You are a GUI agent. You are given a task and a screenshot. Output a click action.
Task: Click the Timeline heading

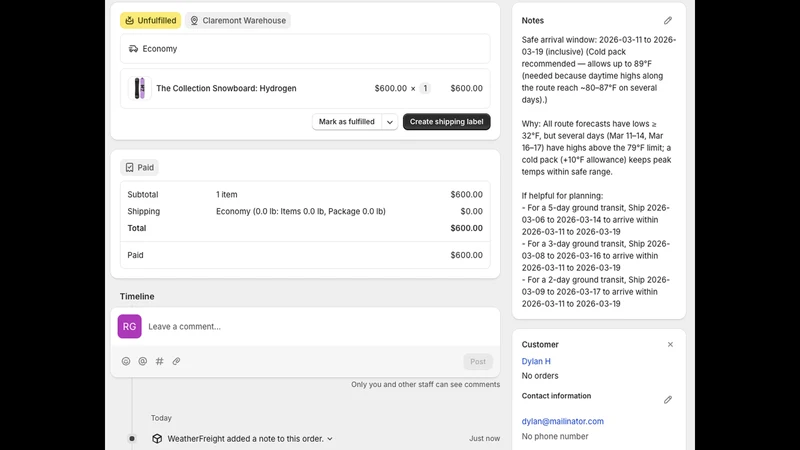137,296
